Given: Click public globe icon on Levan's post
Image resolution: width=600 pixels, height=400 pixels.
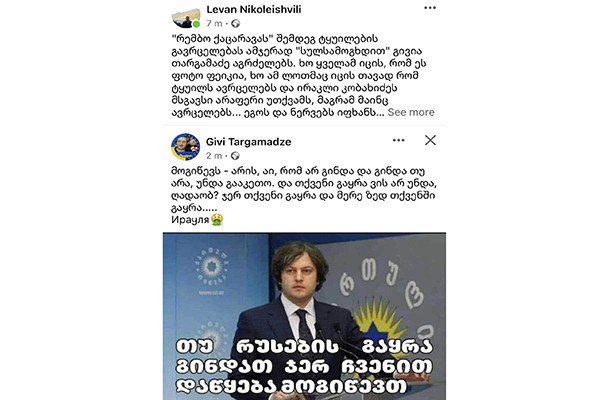Looking at the screenshot, I should click(x=235, y=24).
